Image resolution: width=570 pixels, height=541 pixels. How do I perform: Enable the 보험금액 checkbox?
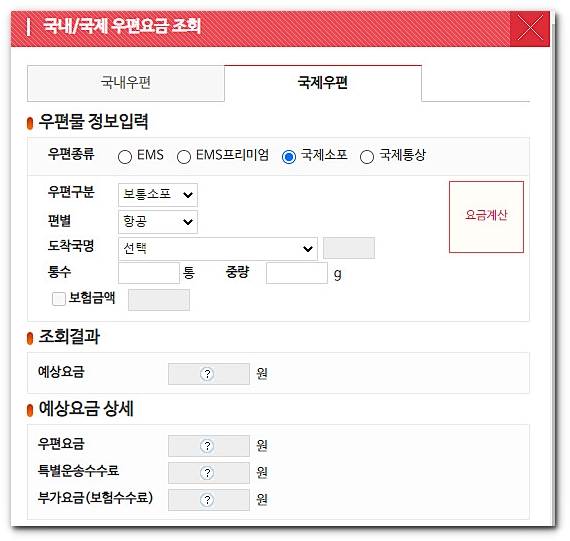pyautogui.click(x=59, y=299)
